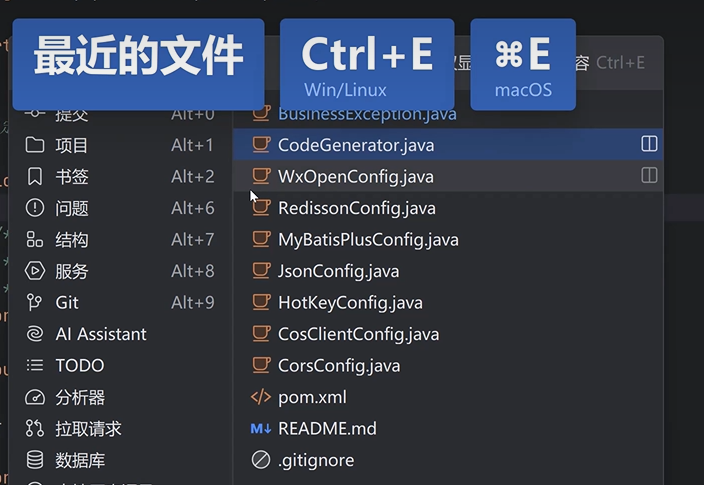Click ignore-file icon beside .gitignore

[261, 460]
